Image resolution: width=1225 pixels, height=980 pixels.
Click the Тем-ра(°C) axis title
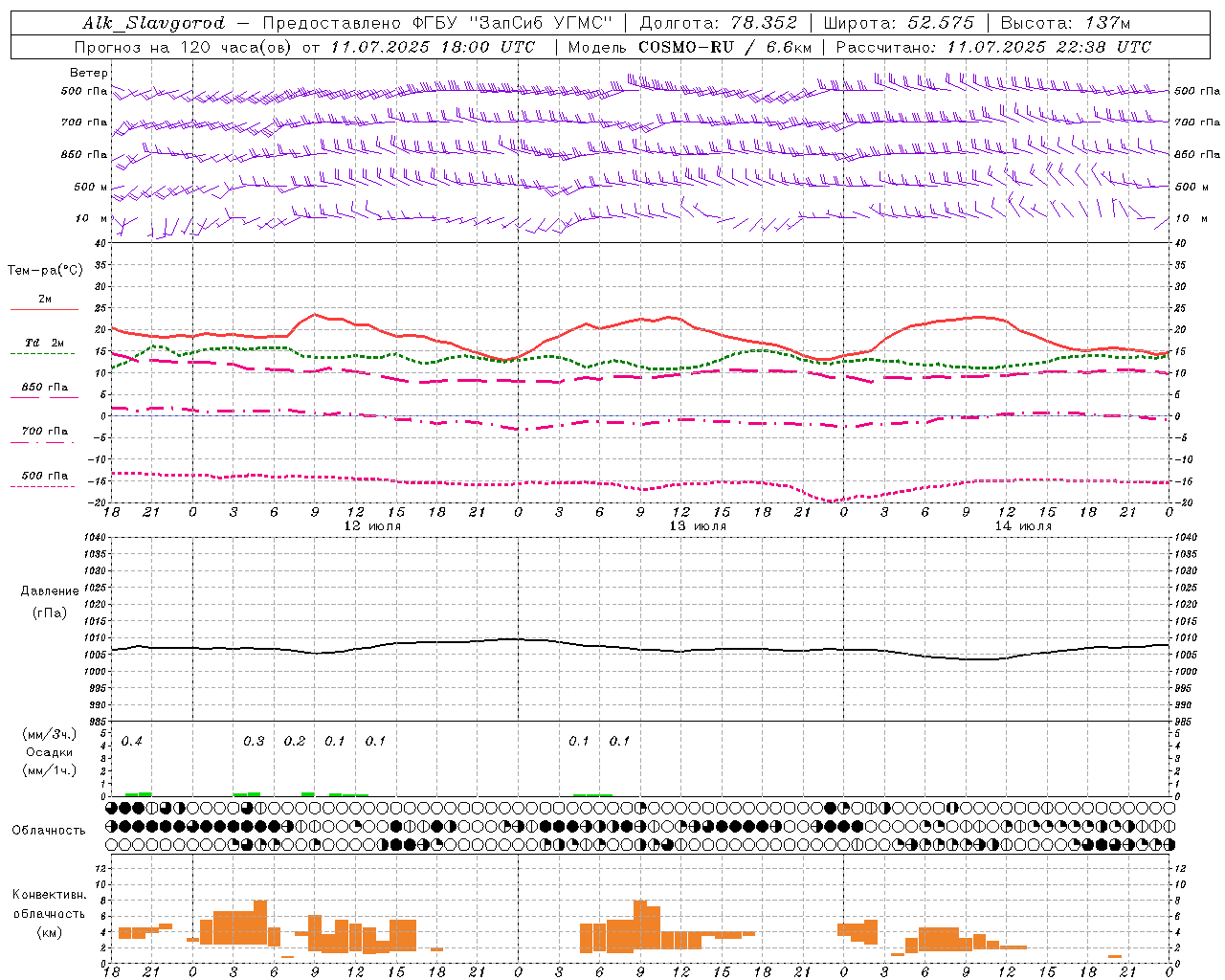(45, 271)
